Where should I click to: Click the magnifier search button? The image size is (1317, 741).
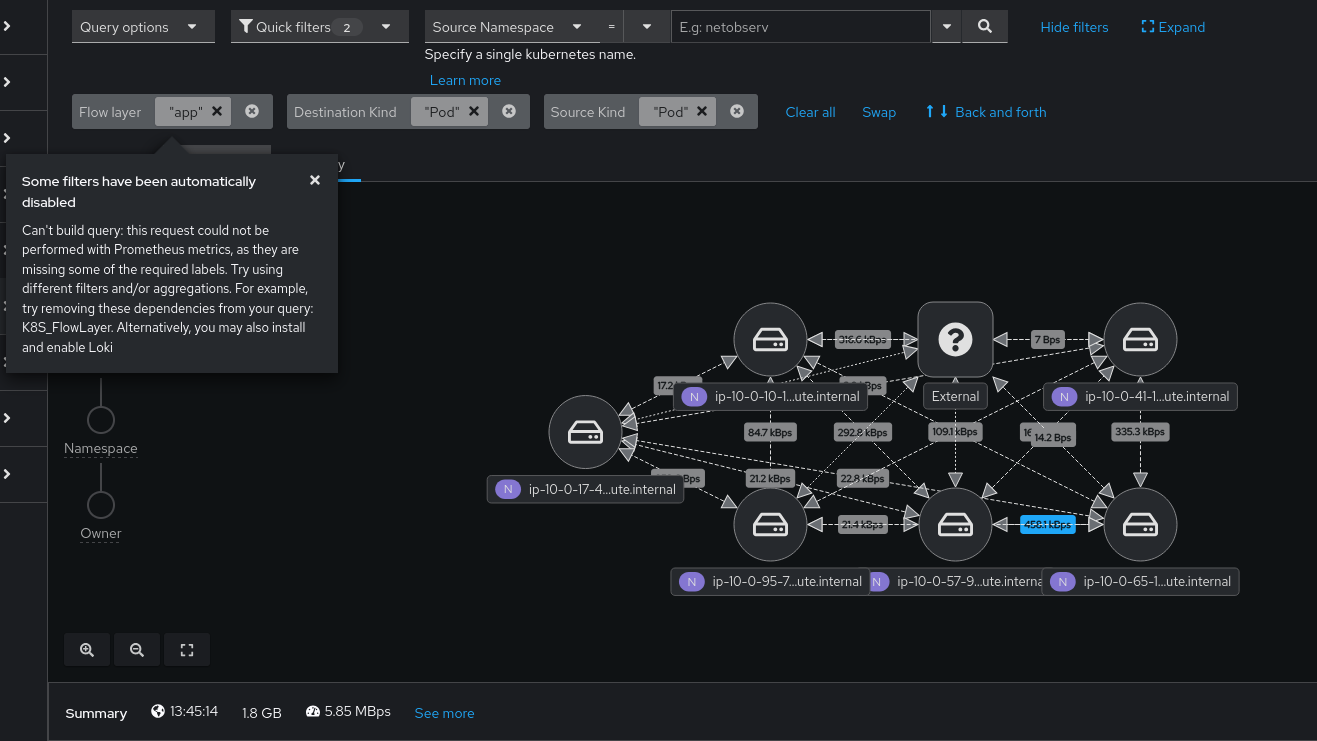tap(985, 27)
